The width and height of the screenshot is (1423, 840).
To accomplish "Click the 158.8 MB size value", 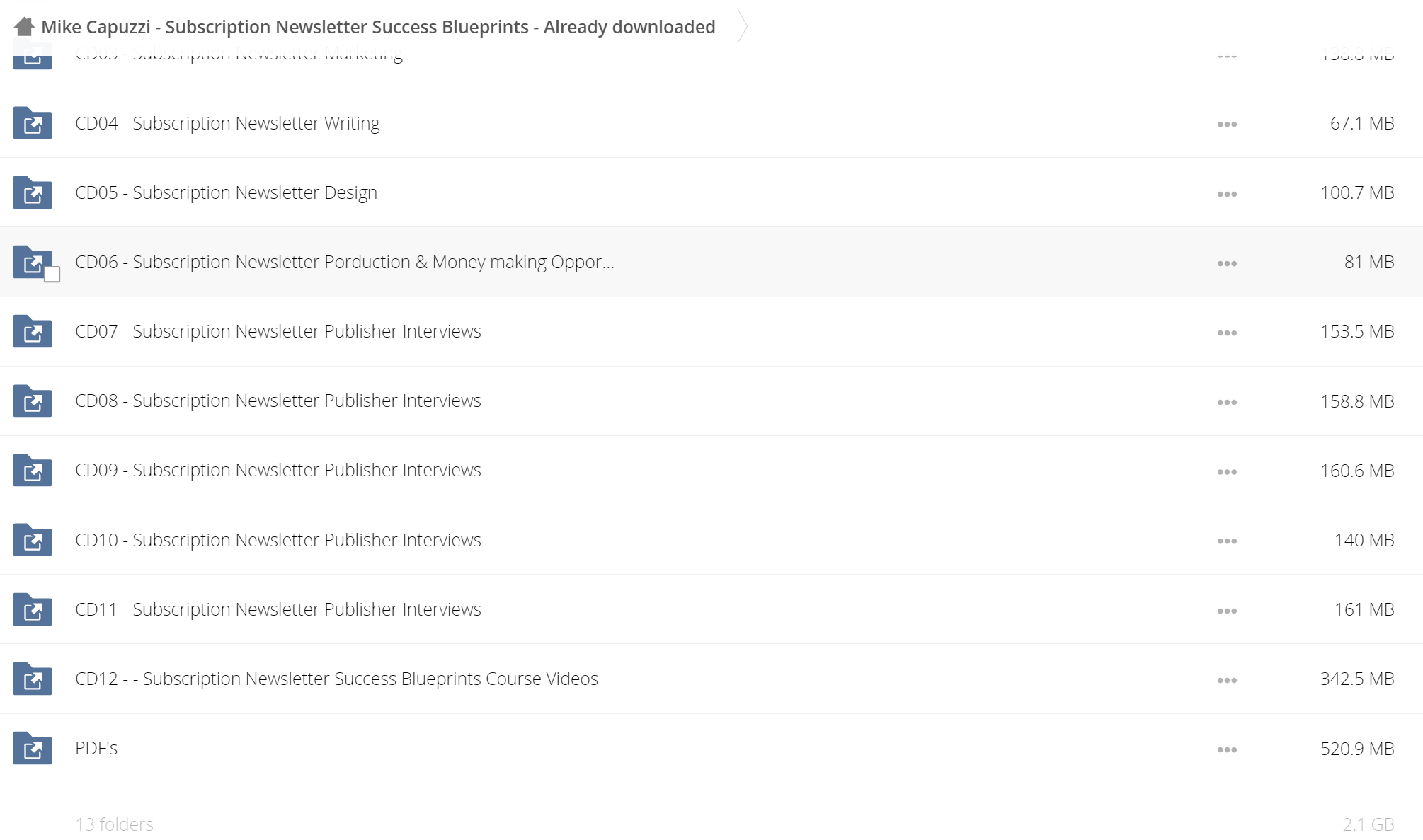I will click(x=1357, y=401).
